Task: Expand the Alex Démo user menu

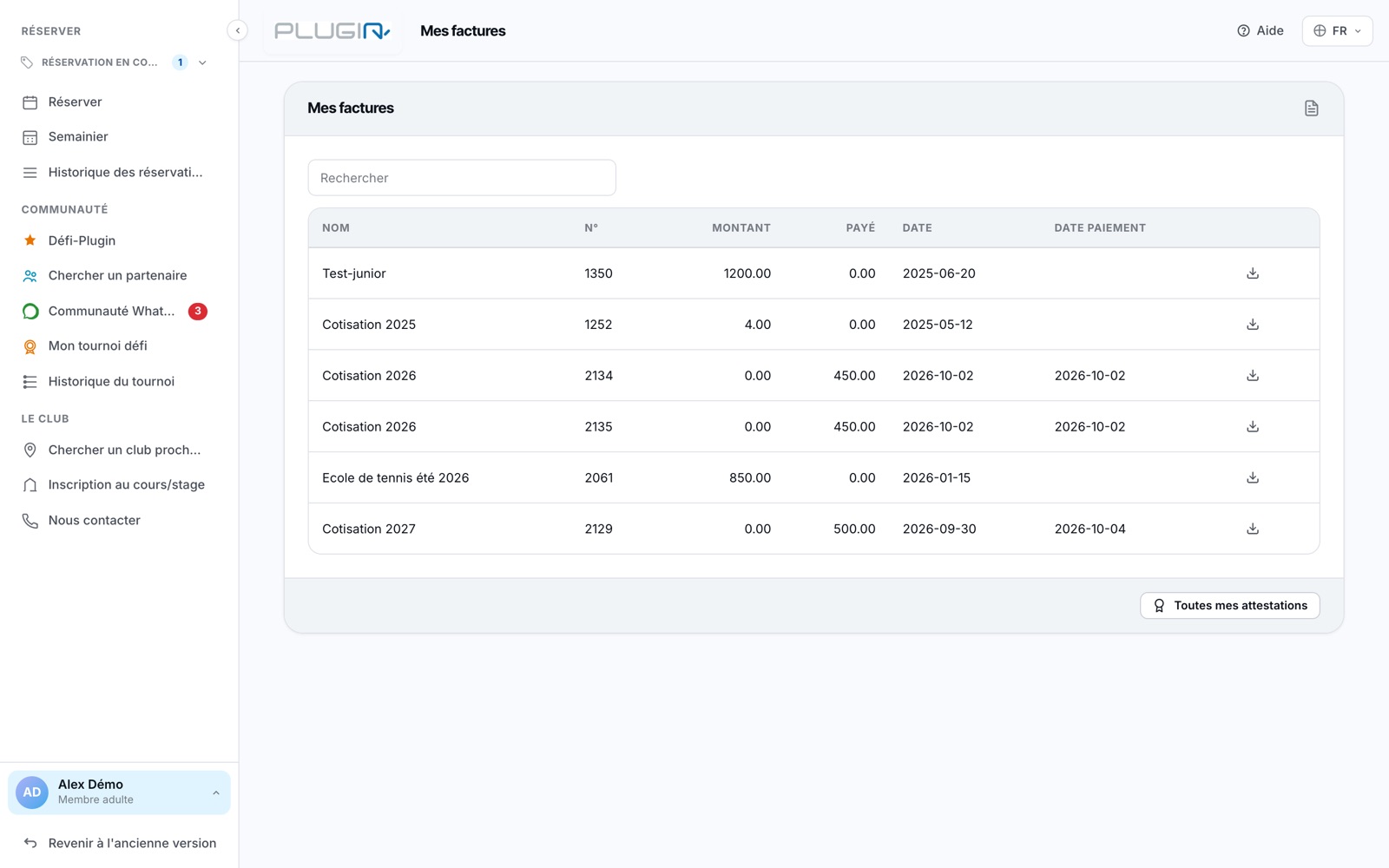Action: tap(119, 792)
